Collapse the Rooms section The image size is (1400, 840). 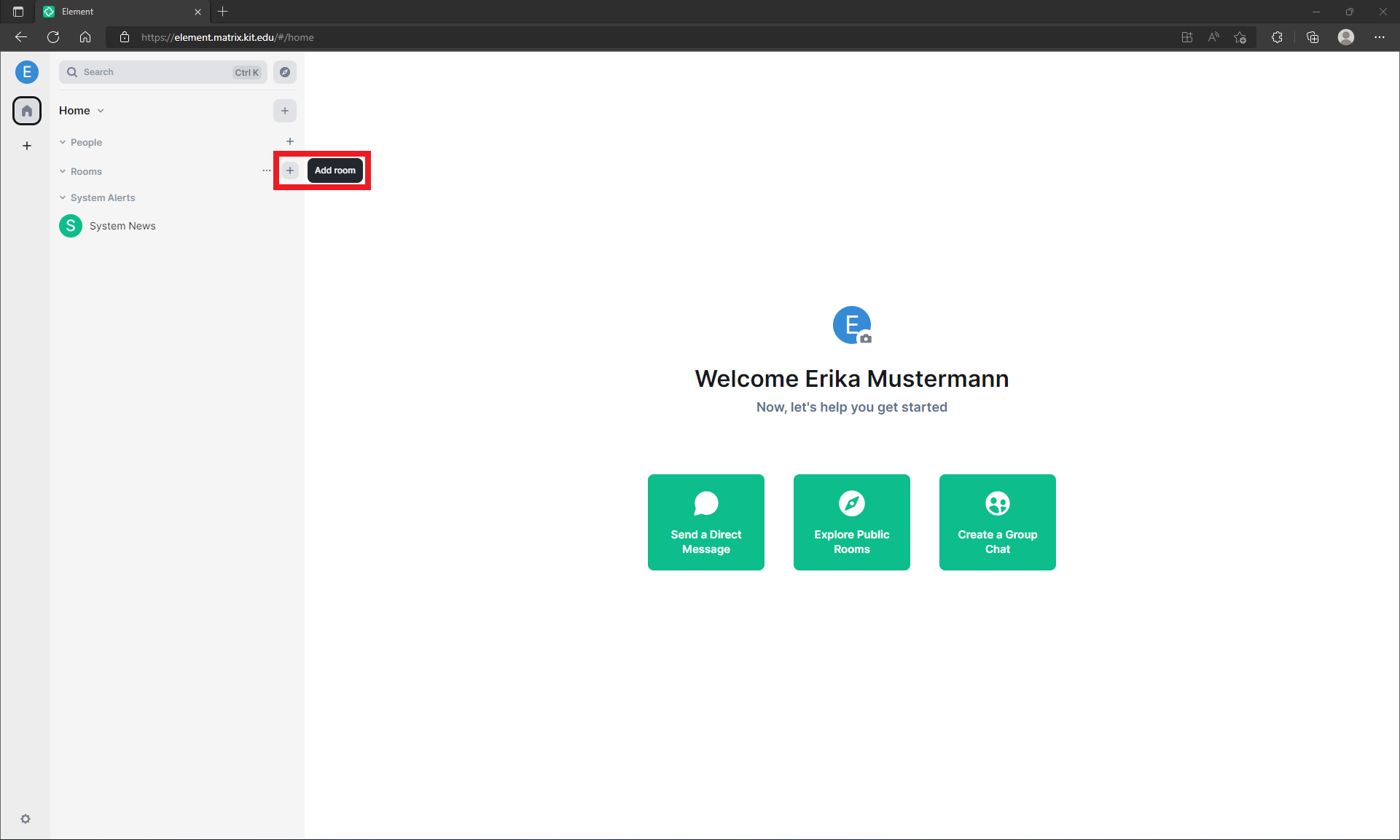click(63, 170)
